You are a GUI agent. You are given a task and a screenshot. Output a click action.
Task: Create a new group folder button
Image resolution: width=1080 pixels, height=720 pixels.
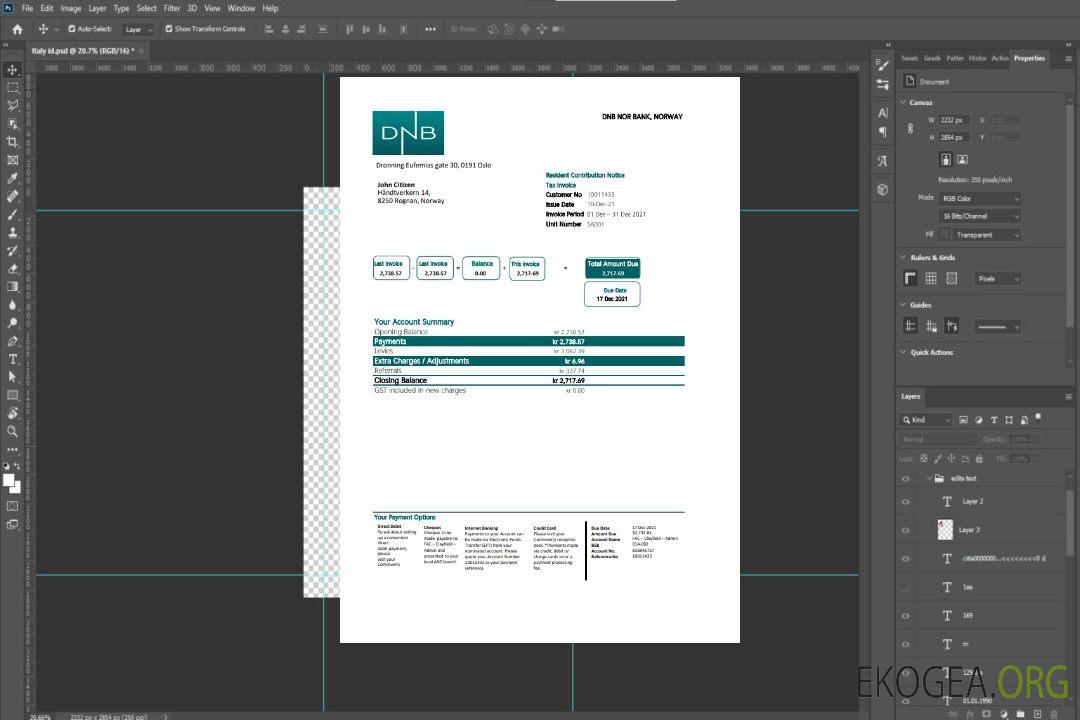tap(1020, 714)
